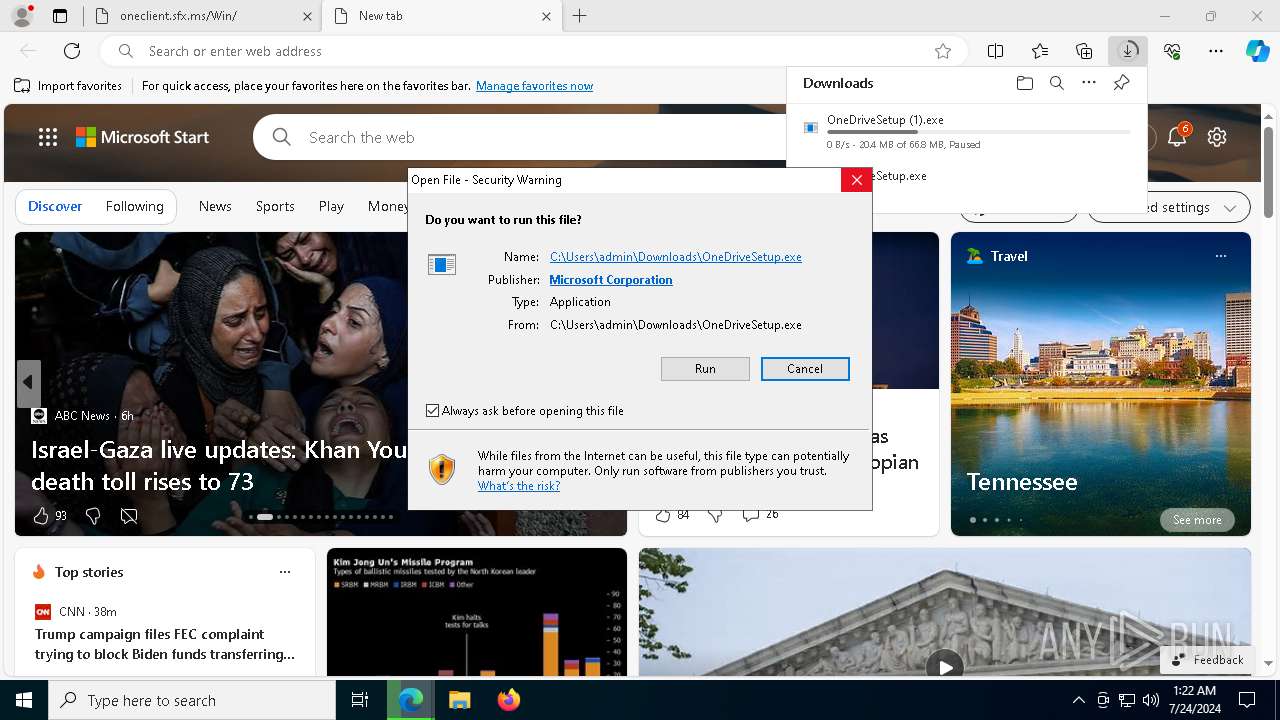1280x720 pixels.
Task: Open Windows Start menu
Action: coord(24,700)
